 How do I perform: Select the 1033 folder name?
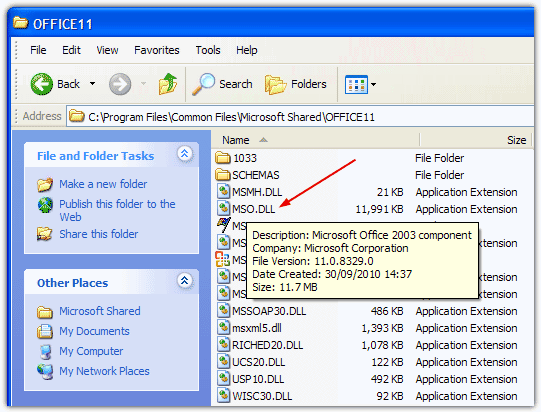point(245,158)
